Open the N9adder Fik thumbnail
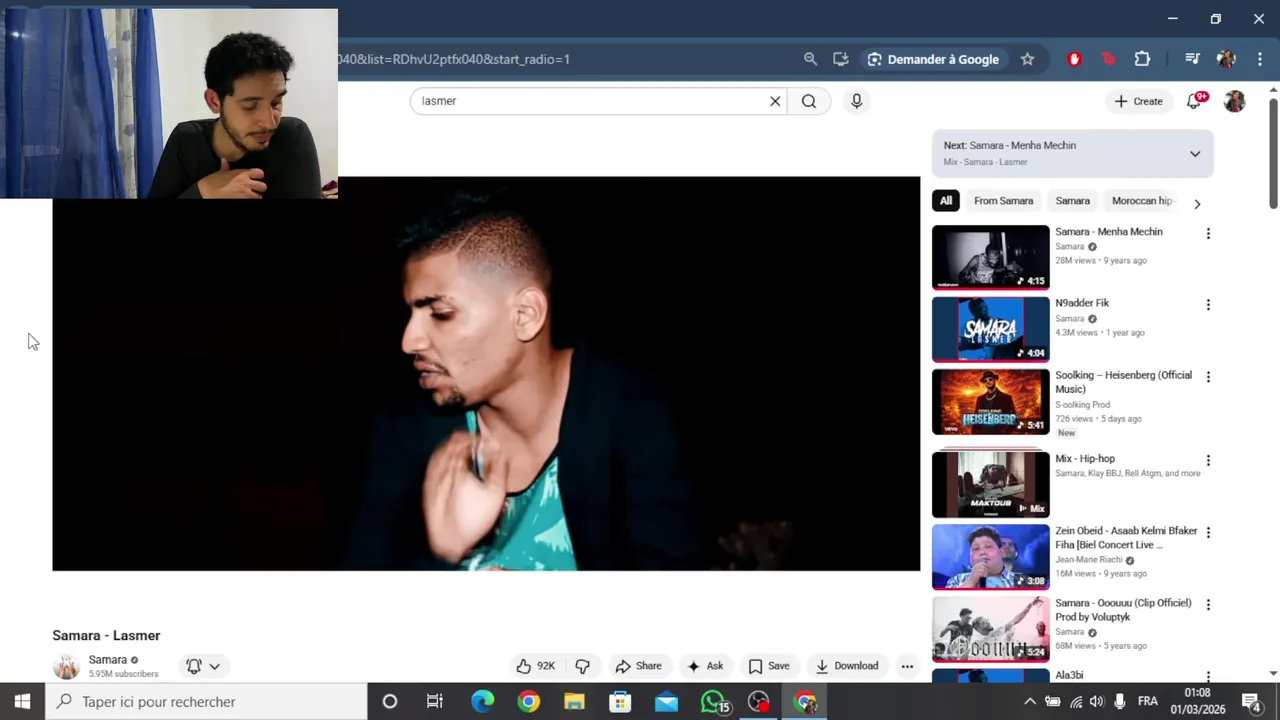This screenshot has width=1280, height=720. click(x=991, y=329)
